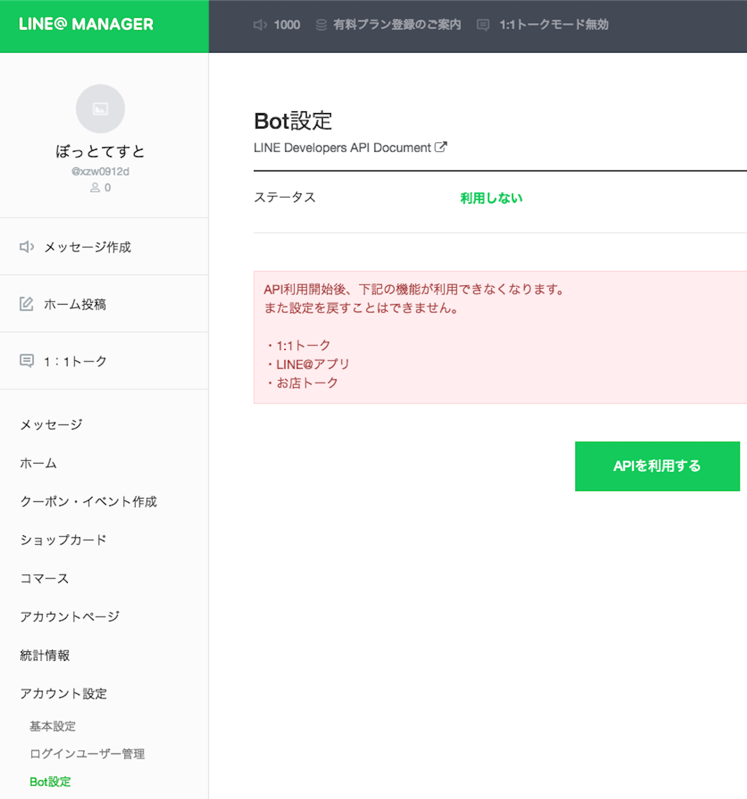Click megaphone icon next to メッセージ作成
This screenshot has width=747, height=799.
tap(26, 247)
